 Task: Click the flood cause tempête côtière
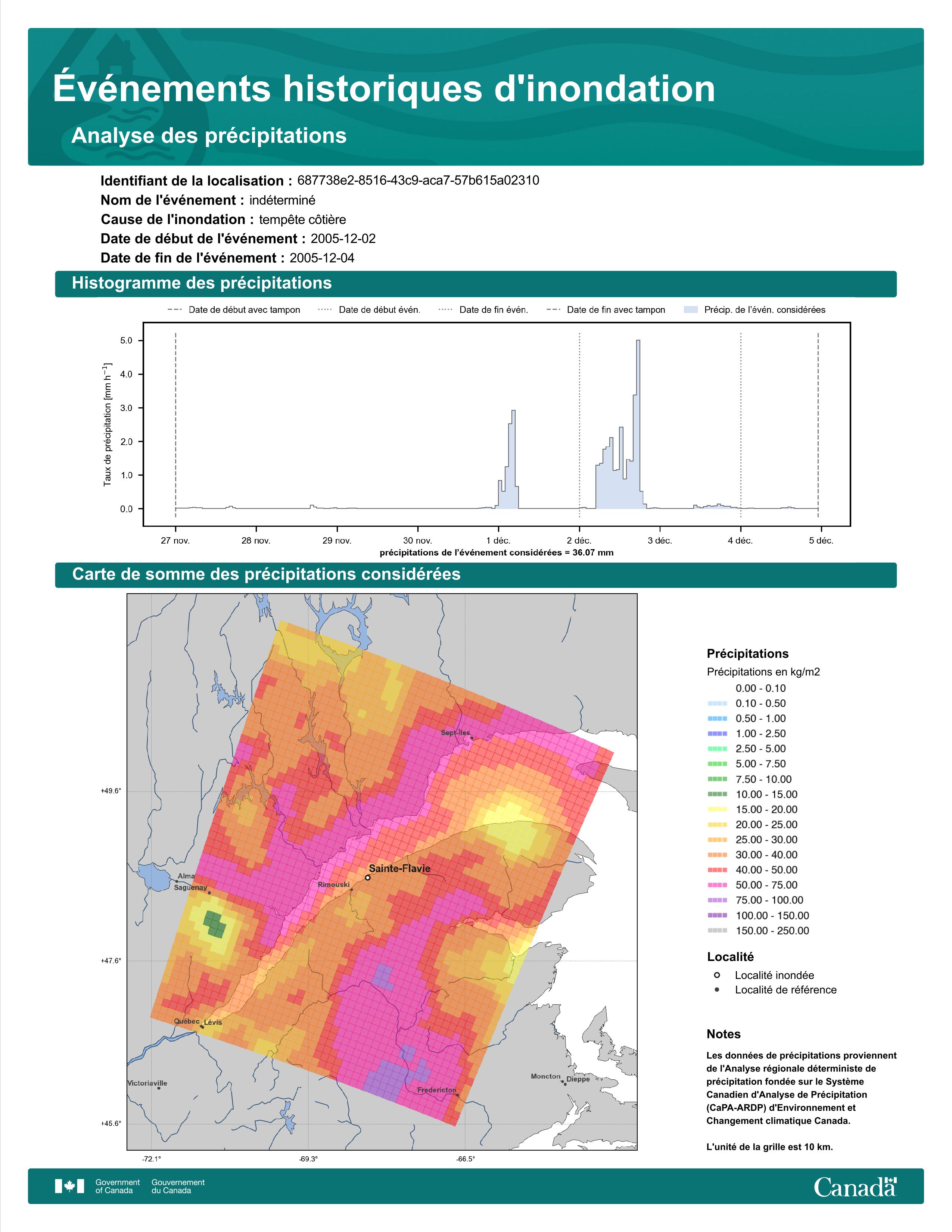302,220
